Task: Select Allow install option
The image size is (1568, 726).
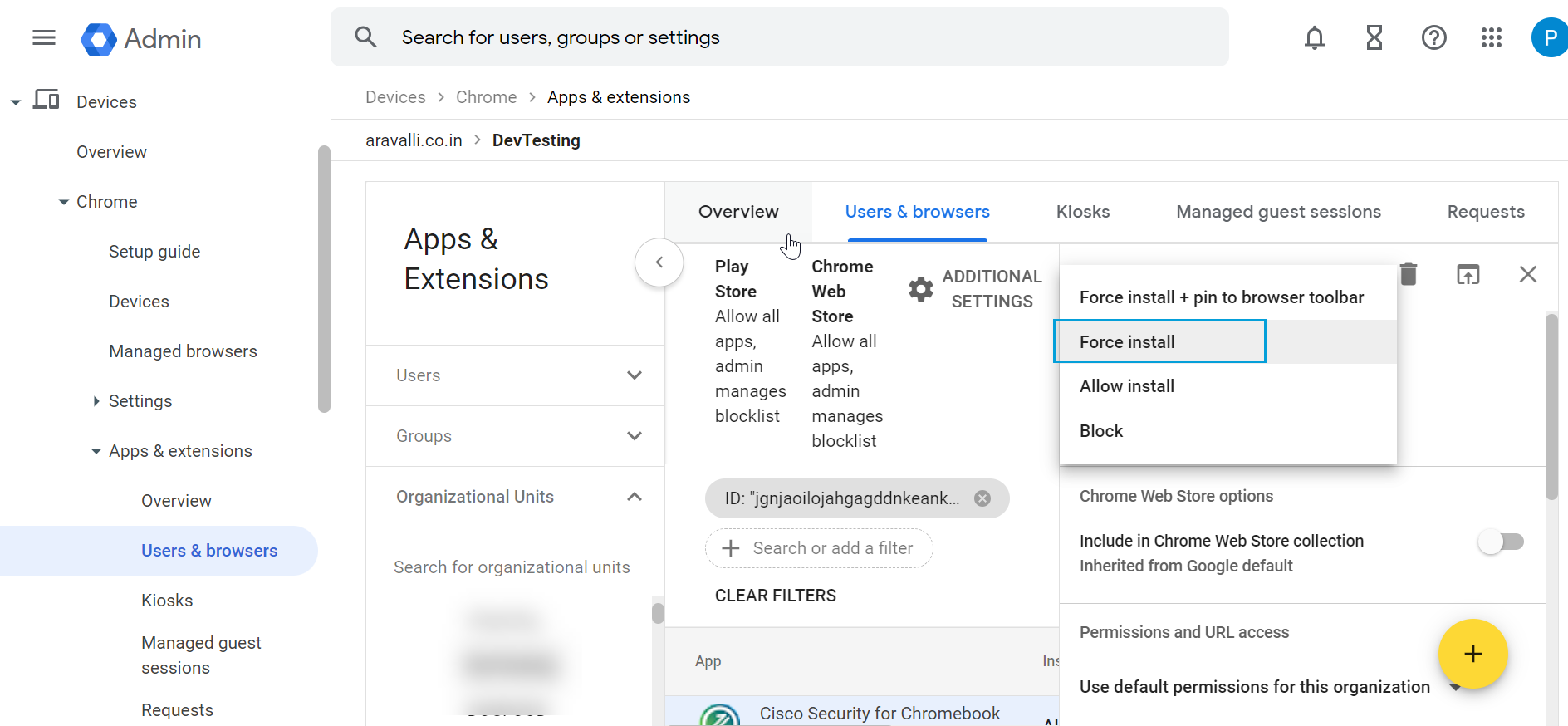Action: point(1227,386)
